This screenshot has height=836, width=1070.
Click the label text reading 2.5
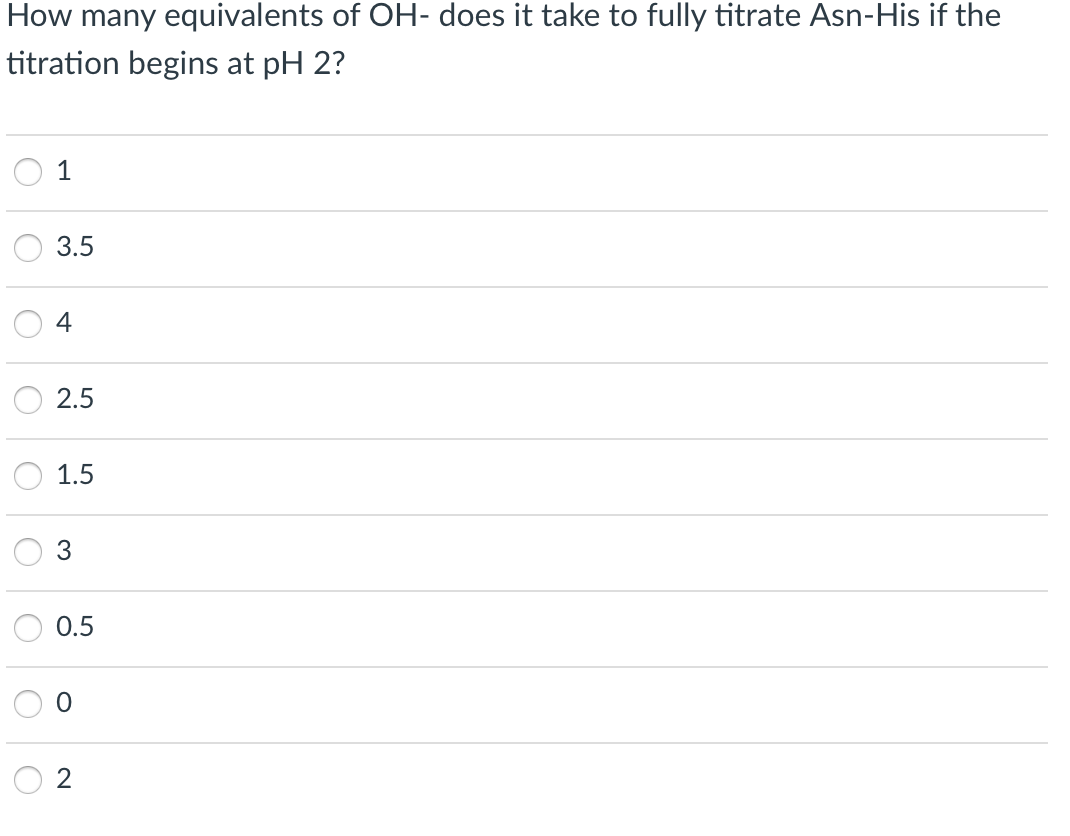pyautogui.click(x=75, y=399)
